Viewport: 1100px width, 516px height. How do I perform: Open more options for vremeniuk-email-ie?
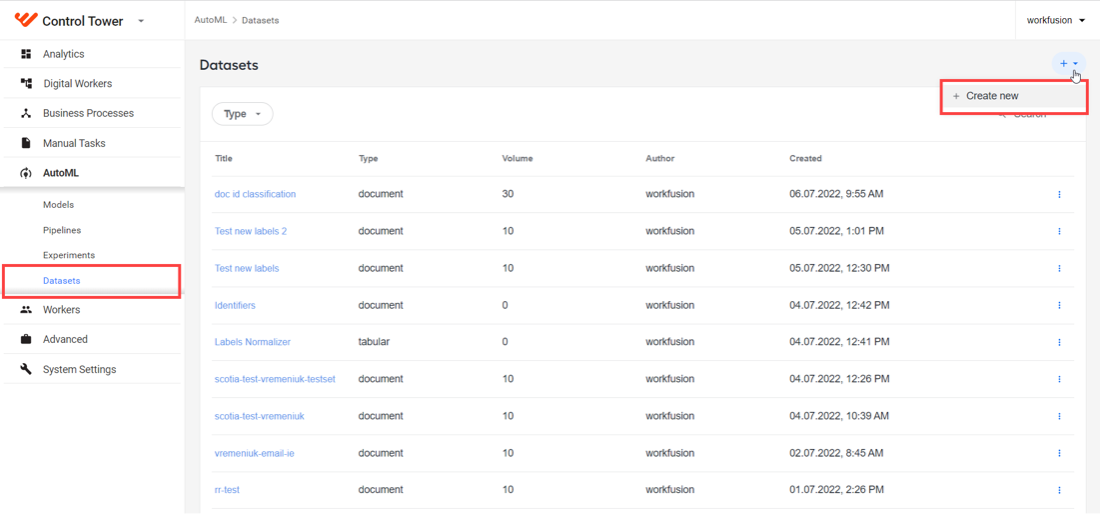pyautogui.click(x=1059, y=453)
